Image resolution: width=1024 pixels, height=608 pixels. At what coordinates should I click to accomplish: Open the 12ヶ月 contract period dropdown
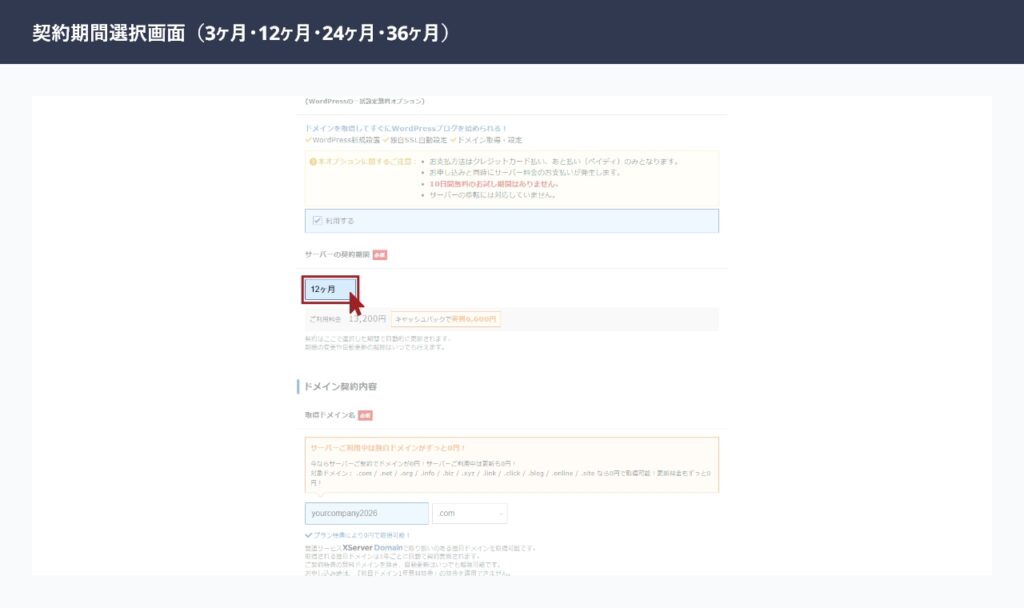(330, 289)
